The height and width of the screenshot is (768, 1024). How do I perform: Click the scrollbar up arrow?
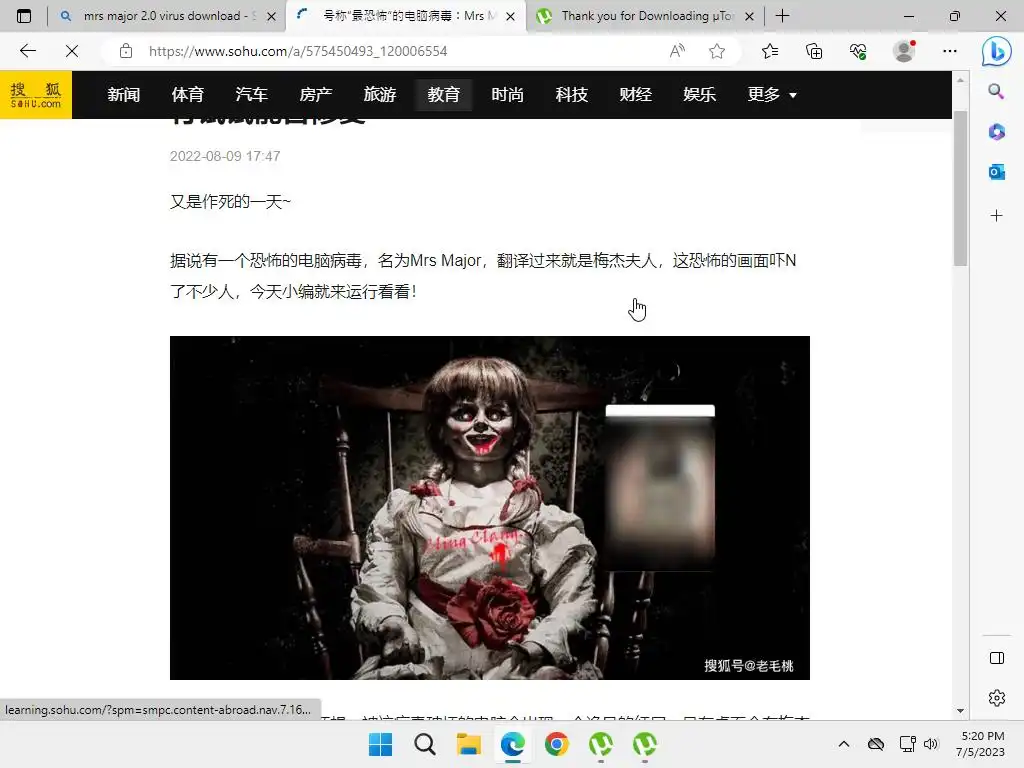point(960,80)
